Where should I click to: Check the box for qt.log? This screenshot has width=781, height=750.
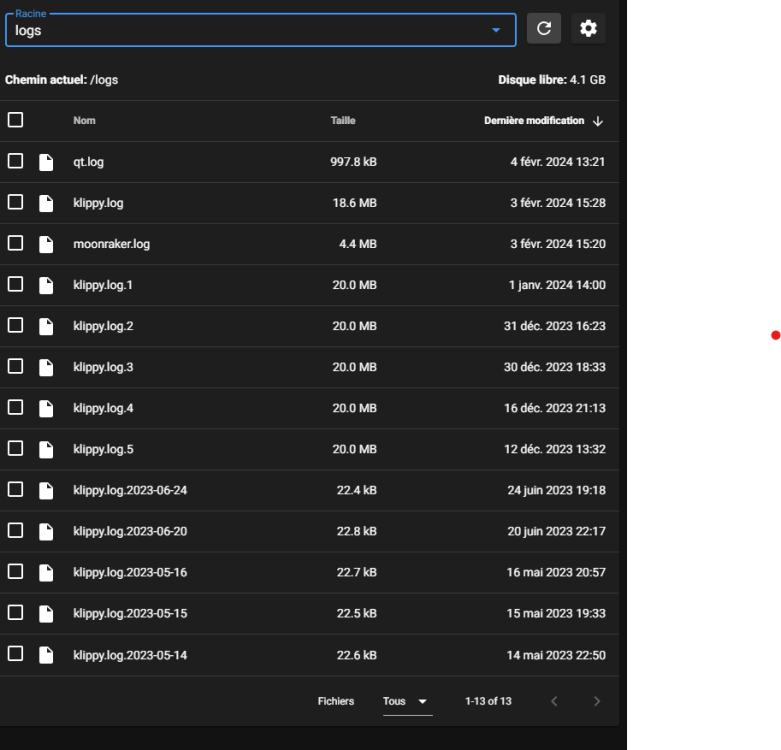coord(15,161)
